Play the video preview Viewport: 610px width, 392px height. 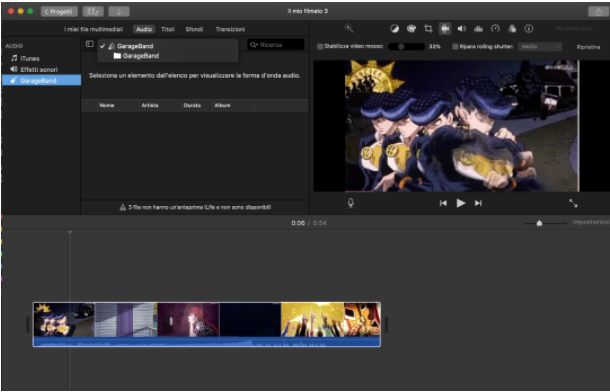[x=461, y=203]
